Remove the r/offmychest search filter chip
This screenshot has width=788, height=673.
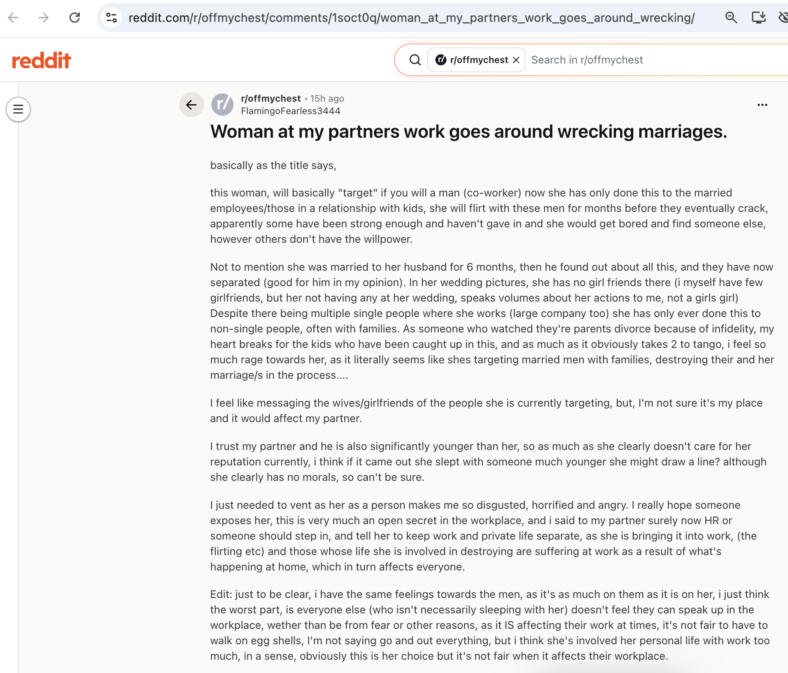tap(516, 60)
